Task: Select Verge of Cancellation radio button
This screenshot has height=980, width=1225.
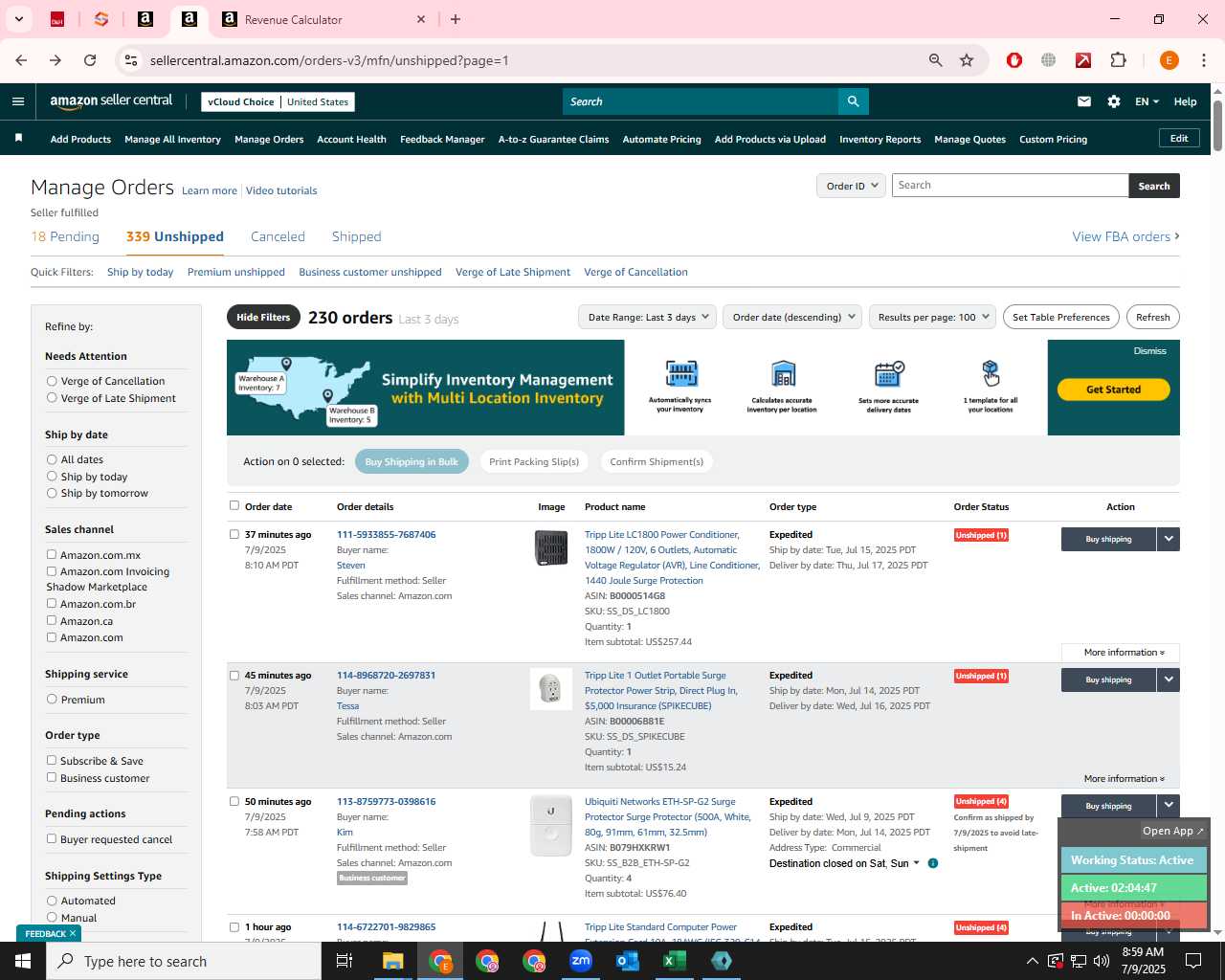Action: tap(52, 381)
